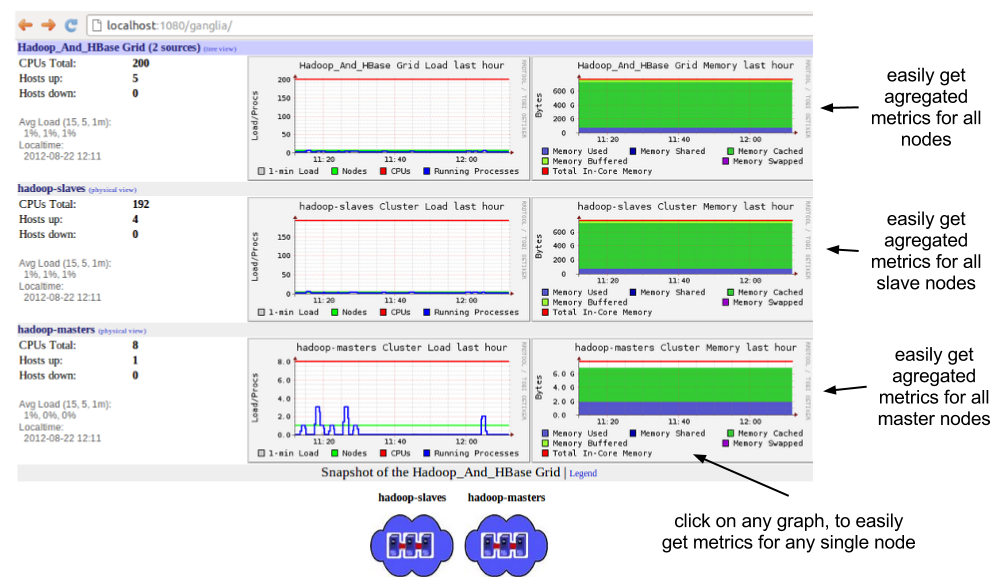
Task: Click the hadoop-slaves cloud cluster icon
Action: click(x=412, y=545)
